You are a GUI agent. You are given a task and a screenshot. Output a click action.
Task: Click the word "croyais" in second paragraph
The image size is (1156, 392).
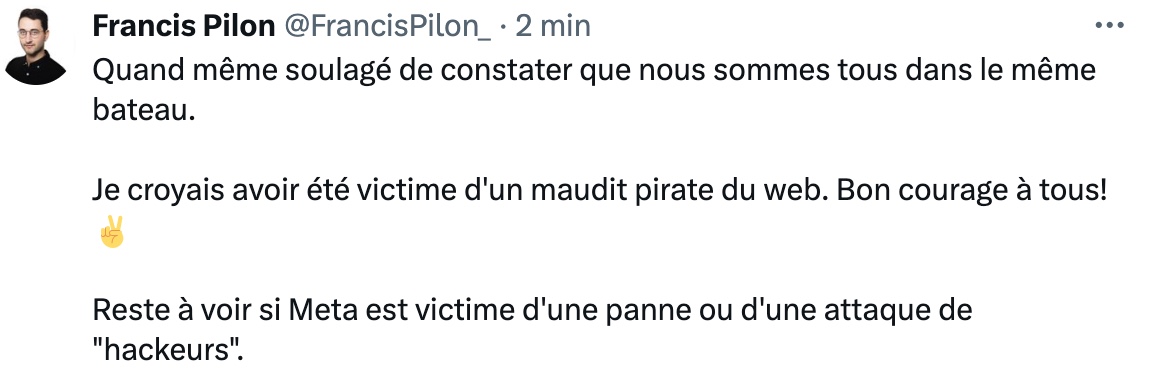coord(167,192)
